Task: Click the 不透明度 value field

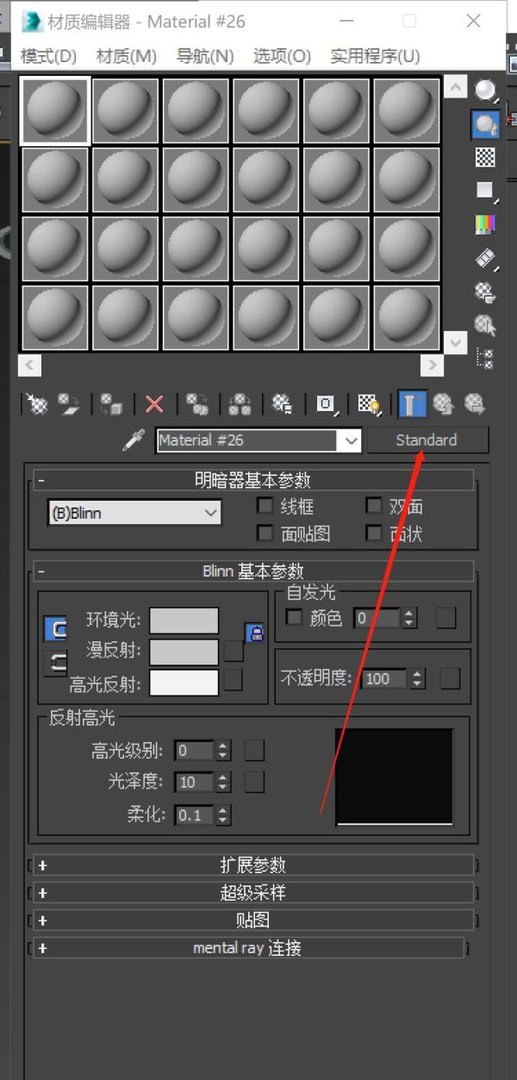Action: click(x=385, y=678)
